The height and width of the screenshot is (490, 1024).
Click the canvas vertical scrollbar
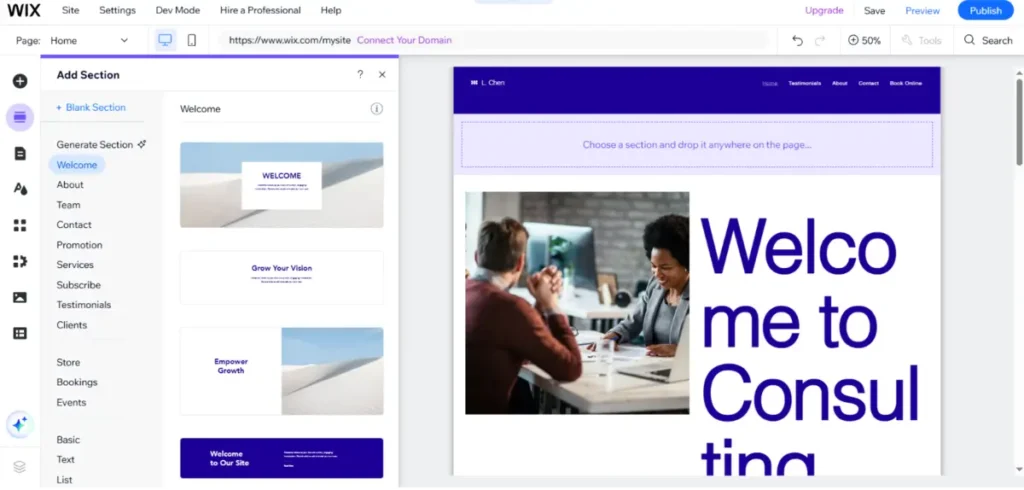(1018, 120)
